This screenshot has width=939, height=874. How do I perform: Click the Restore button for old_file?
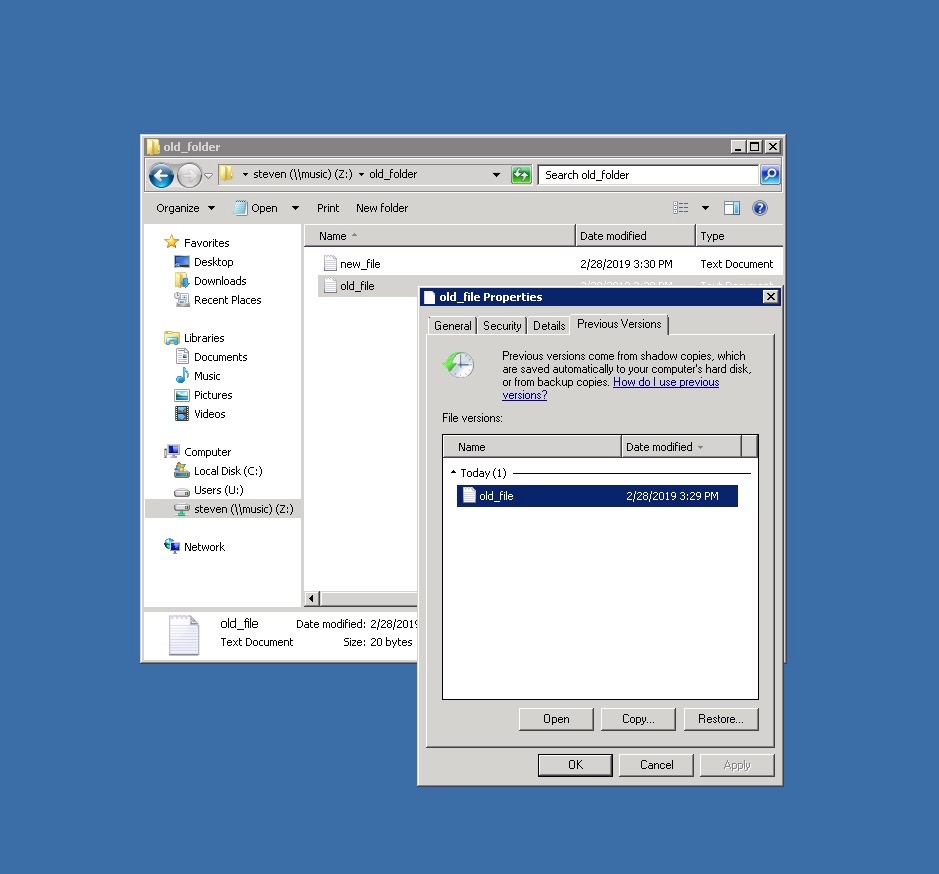point(721,718)
